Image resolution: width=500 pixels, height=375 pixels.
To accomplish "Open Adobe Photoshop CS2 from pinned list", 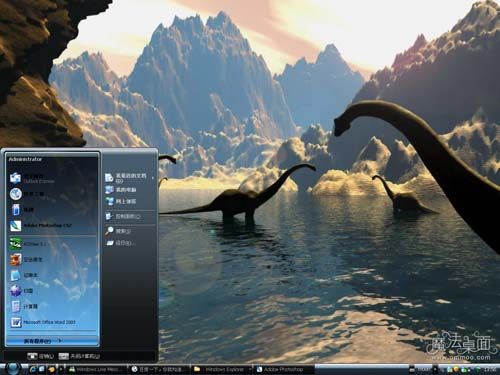I will tap(52, 226).
